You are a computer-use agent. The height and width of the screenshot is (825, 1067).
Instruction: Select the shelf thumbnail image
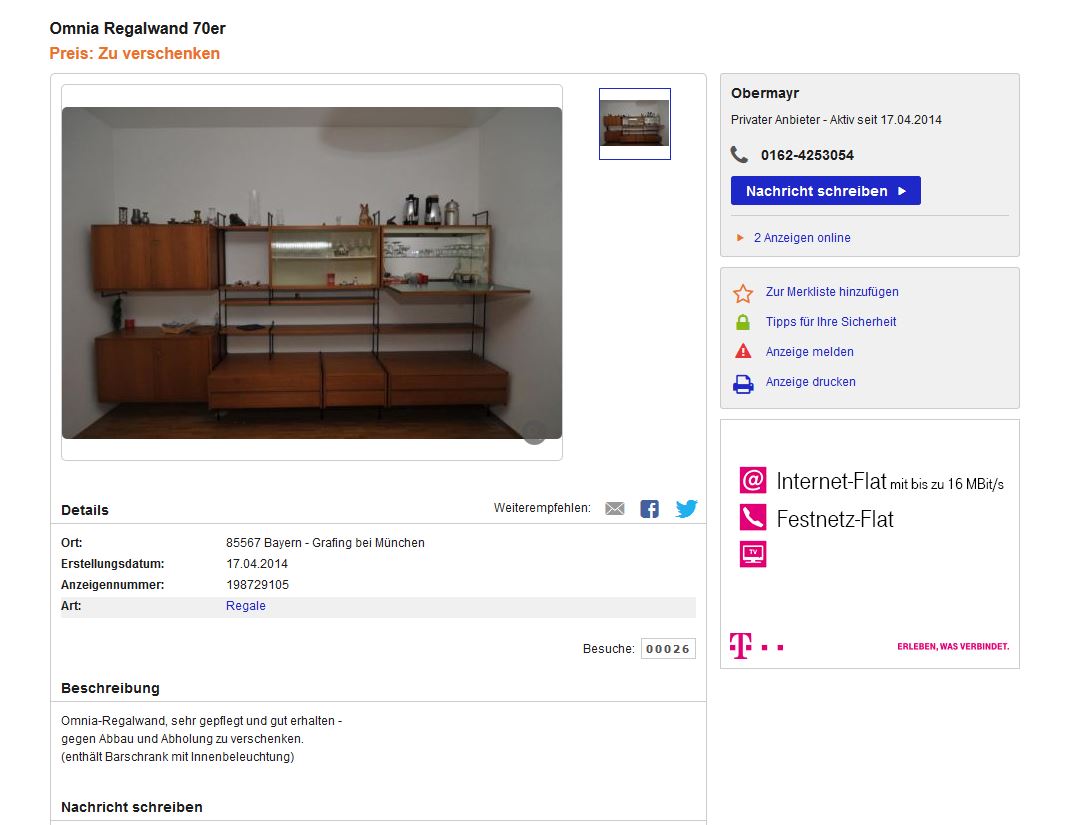point(634,124)
